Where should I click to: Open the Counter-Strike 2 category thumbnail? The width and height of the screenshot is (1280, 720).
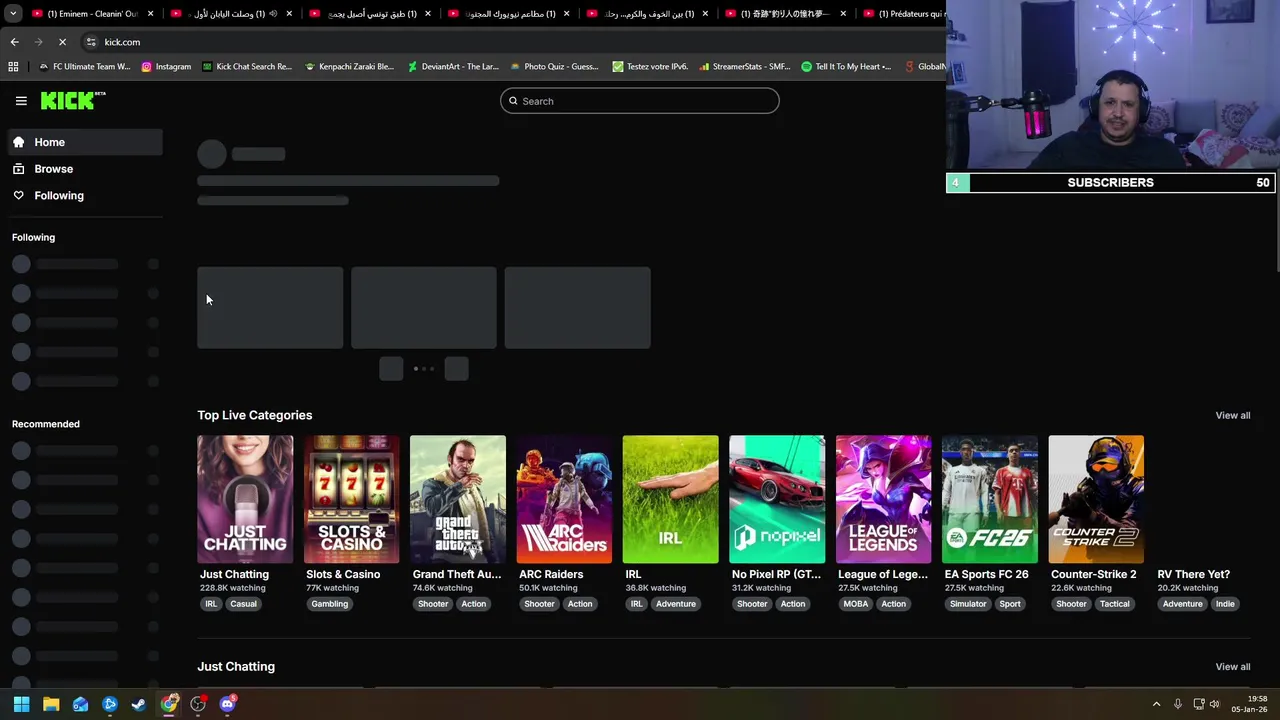(1096, 499)
